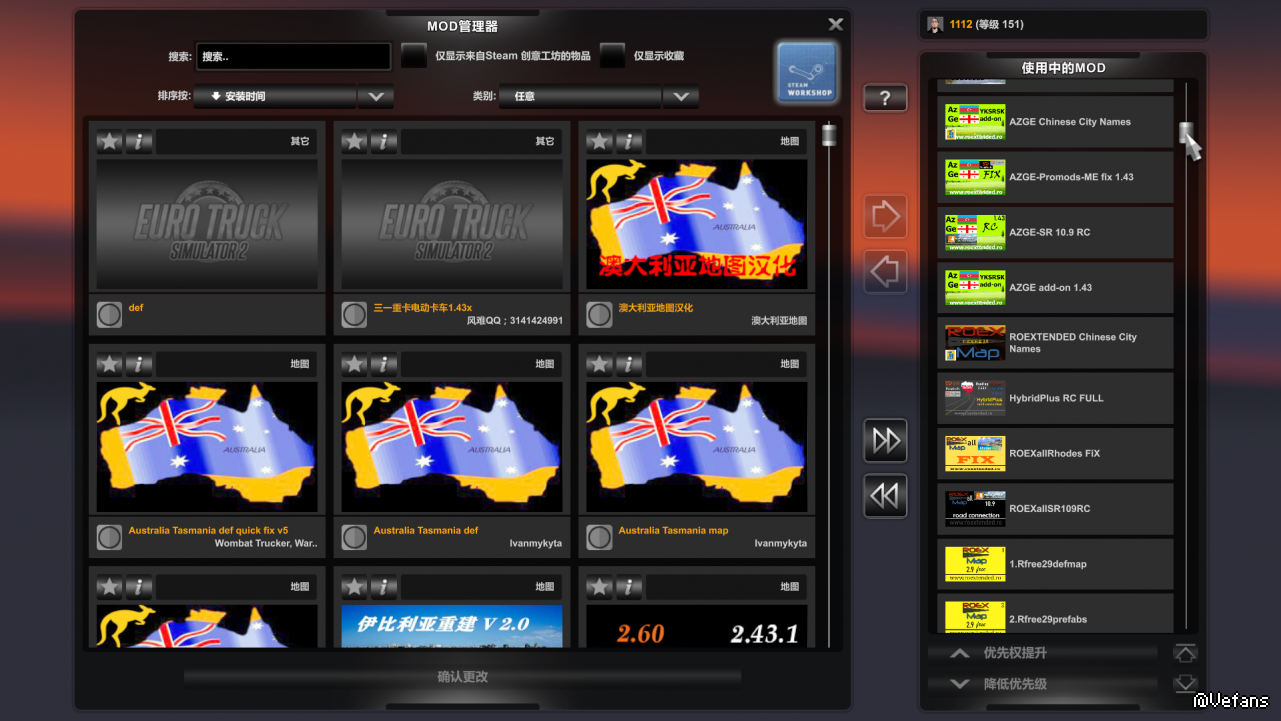1281x721 pixels.
Task: Click the 搜索 search input field
Action: point(293,57)
